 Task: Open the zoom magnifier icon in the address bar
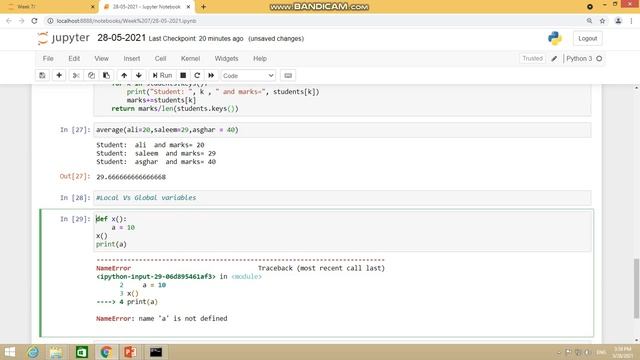click(x=589, y=21)
